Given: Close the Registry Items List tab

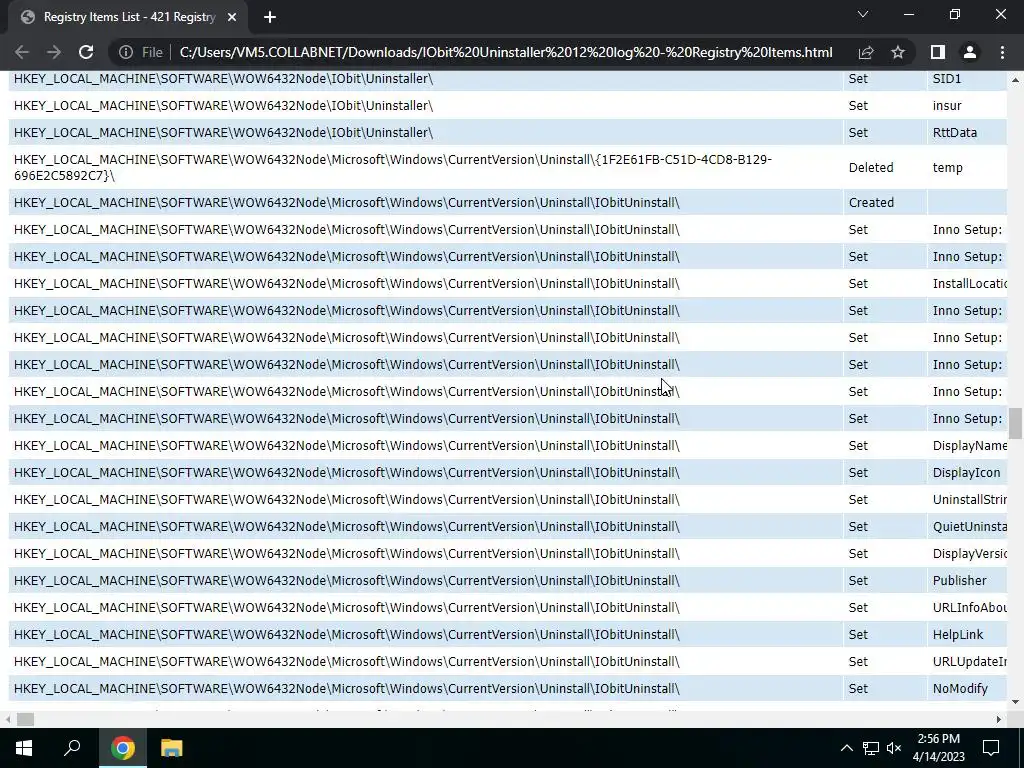Looking at the screenshot, I should 232,18.
